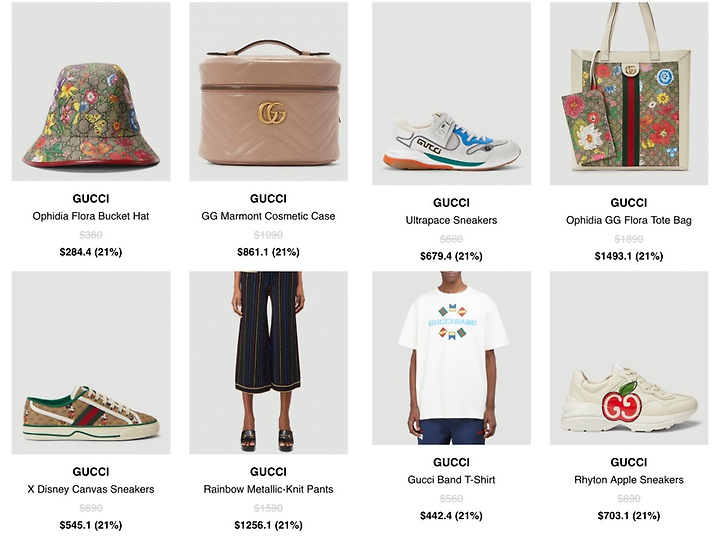Viewport: 720px width, 537px height.
Task: Open the Ophidia GG Flora Tote Bag picture
Action: coord(629,93)
